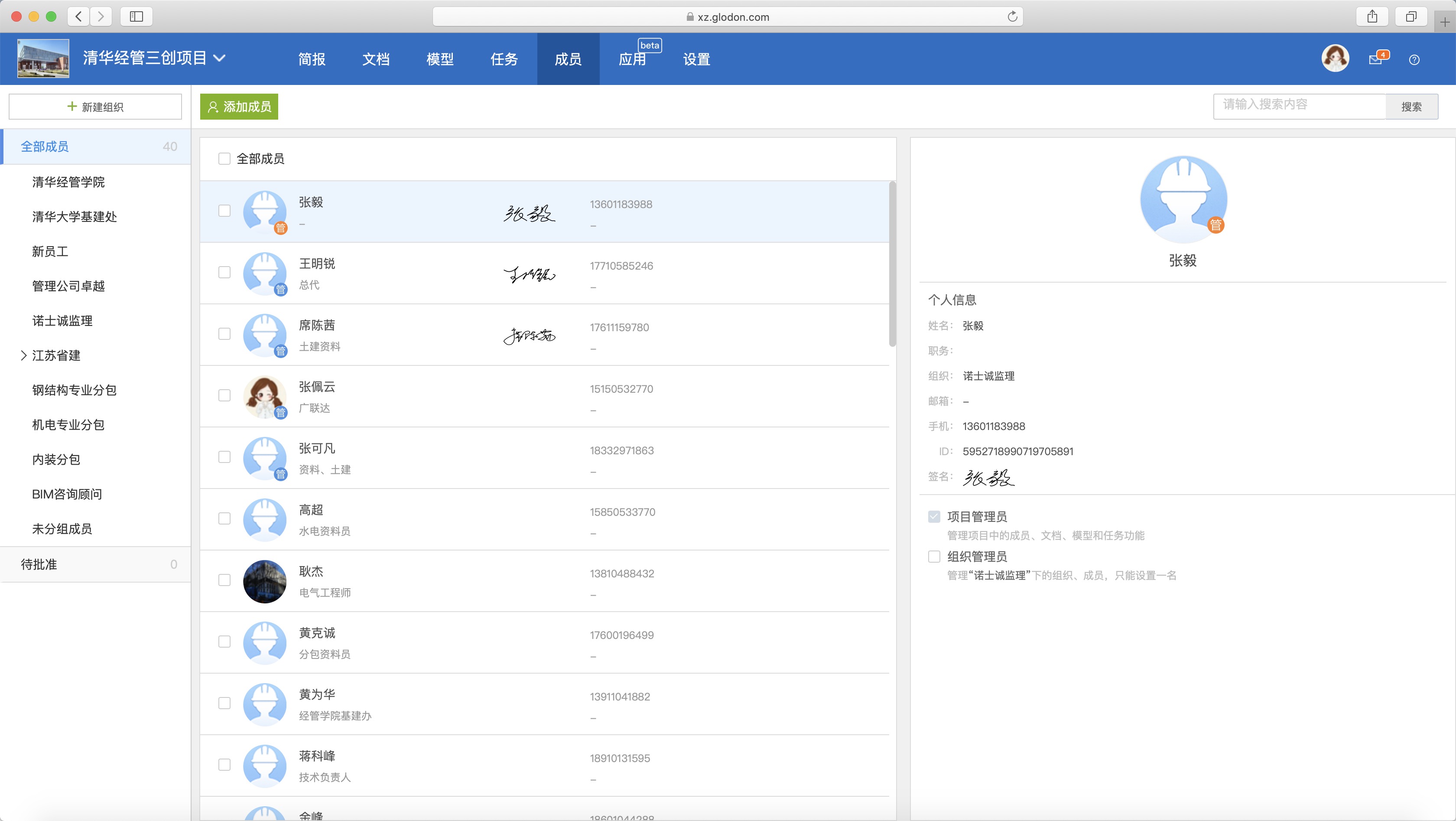Viewport: 1456px width, 821px height.
Task: Click the browser share icon
Action: tap(1373, 16)
